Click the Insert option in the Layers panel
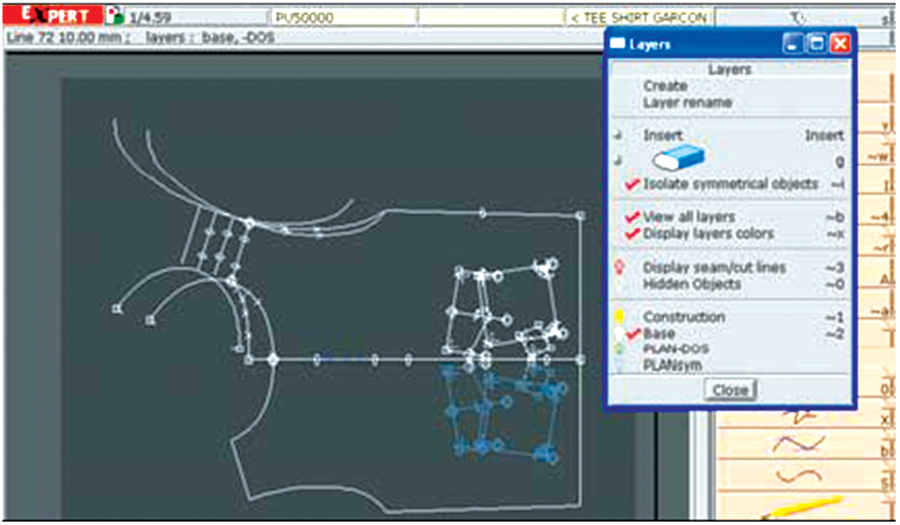This screenshot has height=525, width=900. click(x=663, y=135)
